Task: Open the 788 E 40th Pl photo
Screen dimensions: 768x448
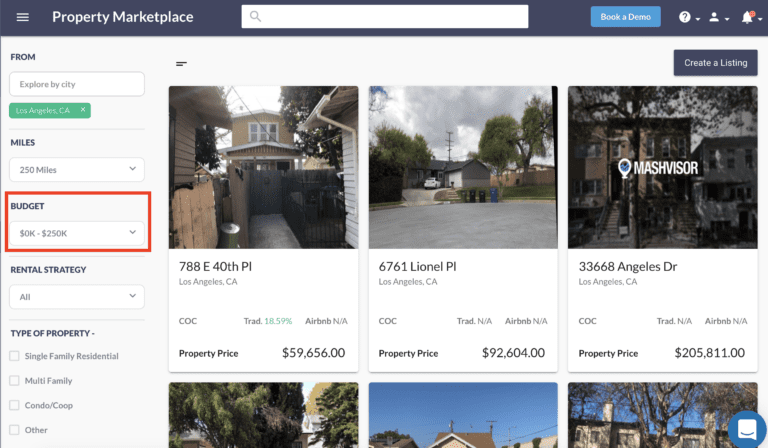Action: (263, 166)
